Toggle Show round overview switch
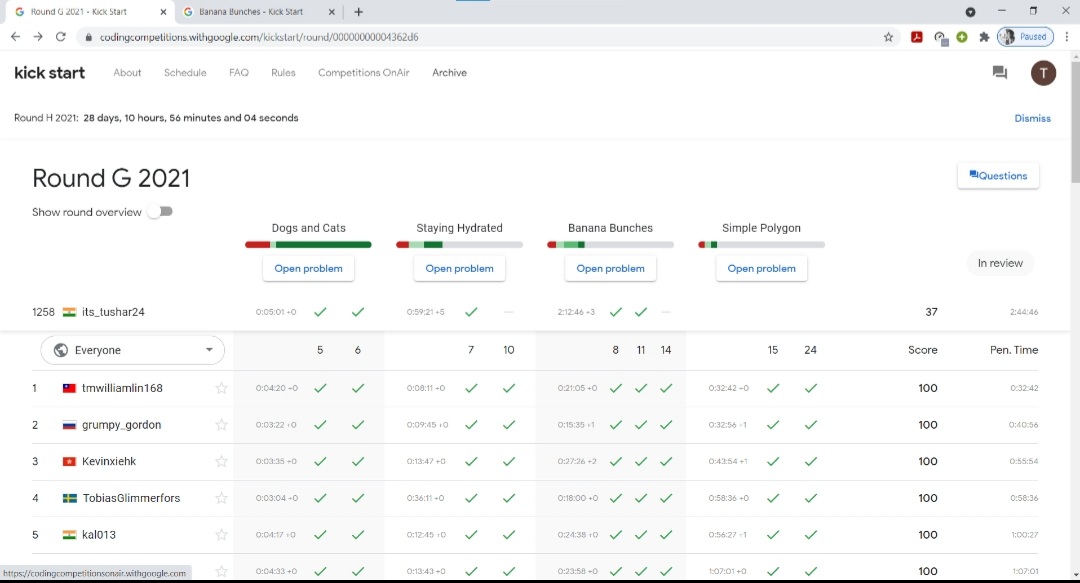This screenshot has height=583, width=1080. [x=158, y=211]
